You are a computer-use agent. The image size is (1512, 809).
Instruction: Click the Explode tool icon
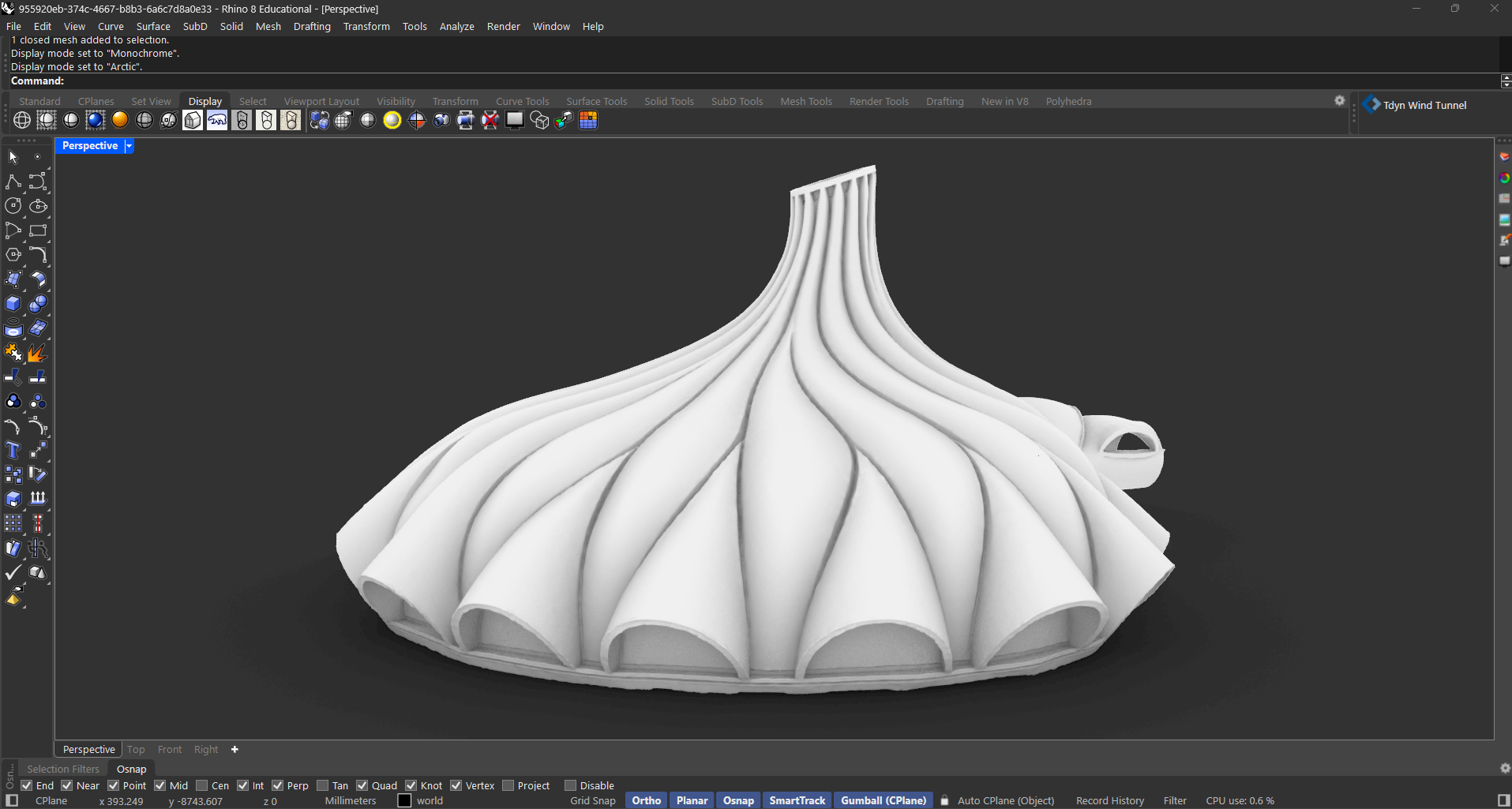point(37,353)
